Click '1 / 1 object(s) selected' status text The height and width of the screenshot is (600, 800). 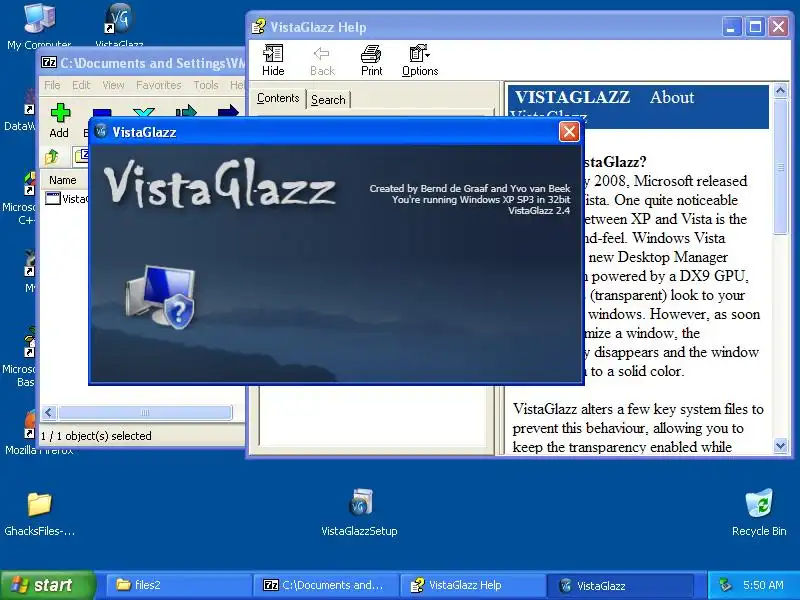[x=96, y=436]
